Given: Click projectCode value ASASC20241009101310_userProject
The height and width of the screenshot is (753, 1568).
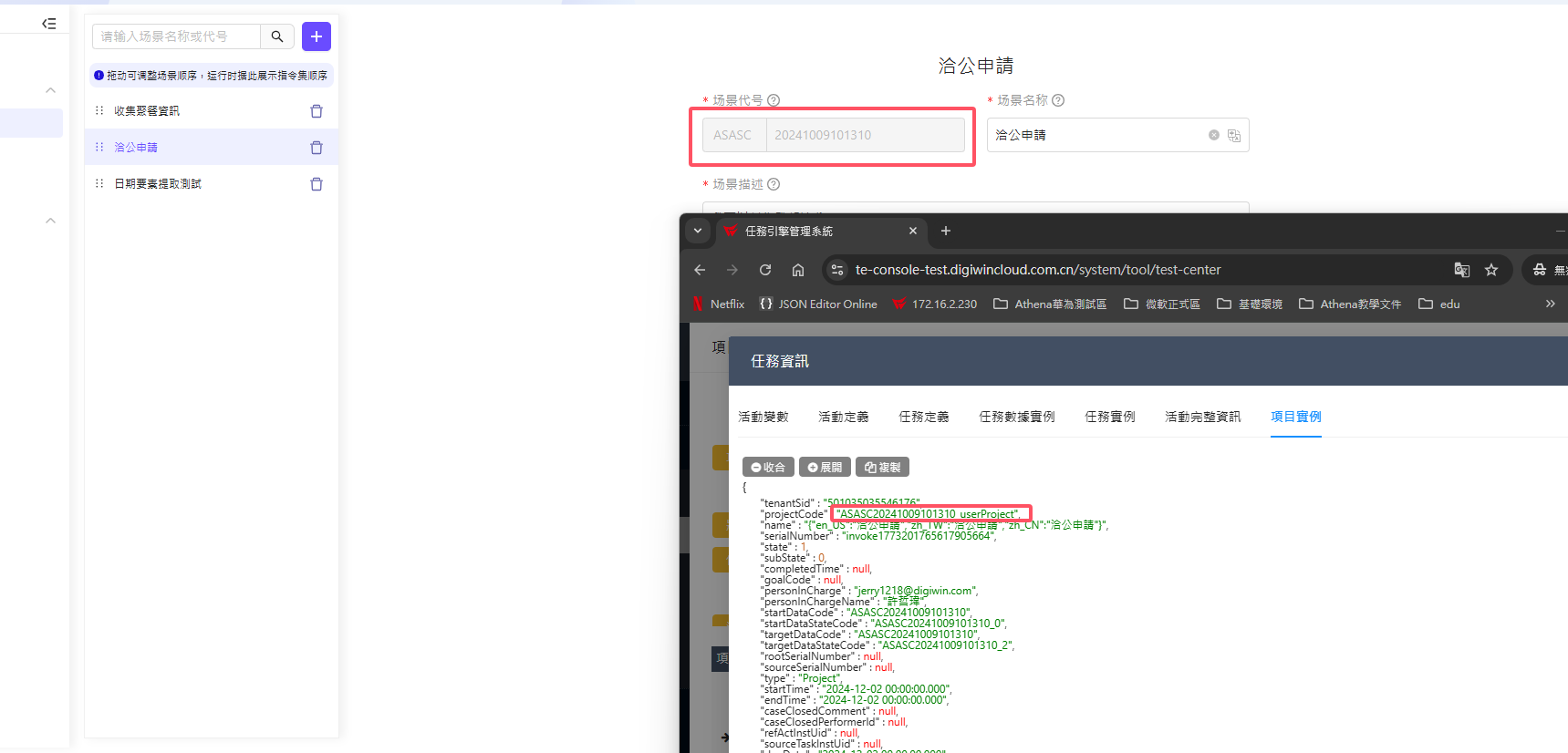Looking at the screenshot, I should (929, 513).
